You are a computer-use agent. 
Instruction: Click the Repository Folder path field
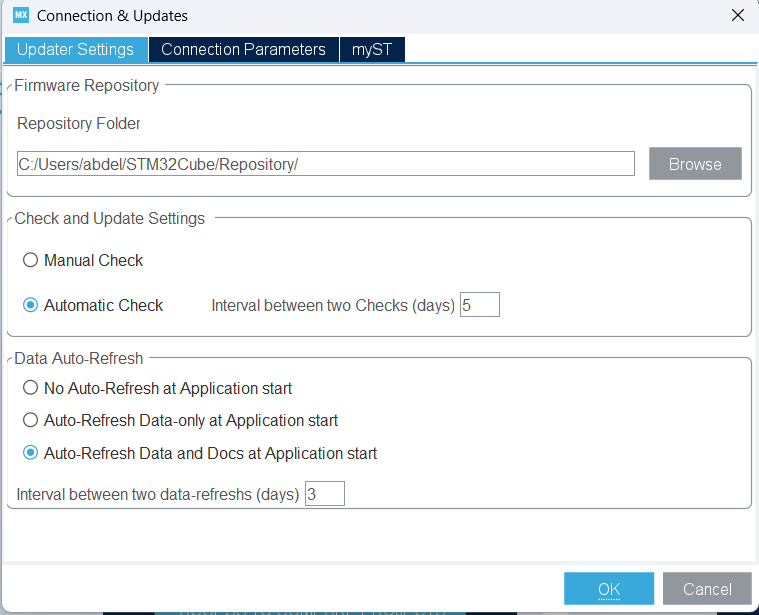326,164
